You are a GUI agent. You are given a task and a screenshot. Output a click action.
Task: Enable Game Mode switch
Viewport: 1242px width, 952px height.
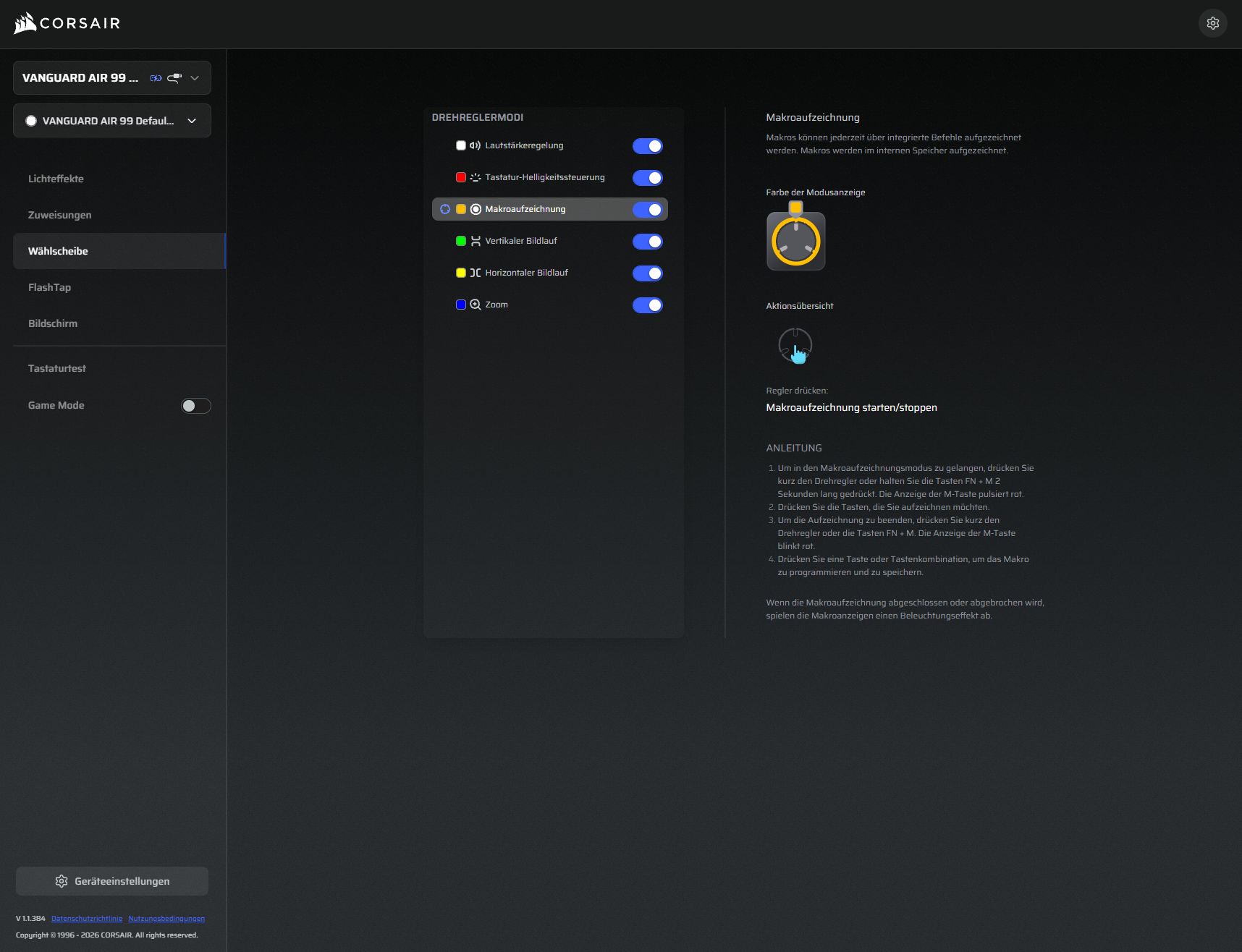pos(195,406)
